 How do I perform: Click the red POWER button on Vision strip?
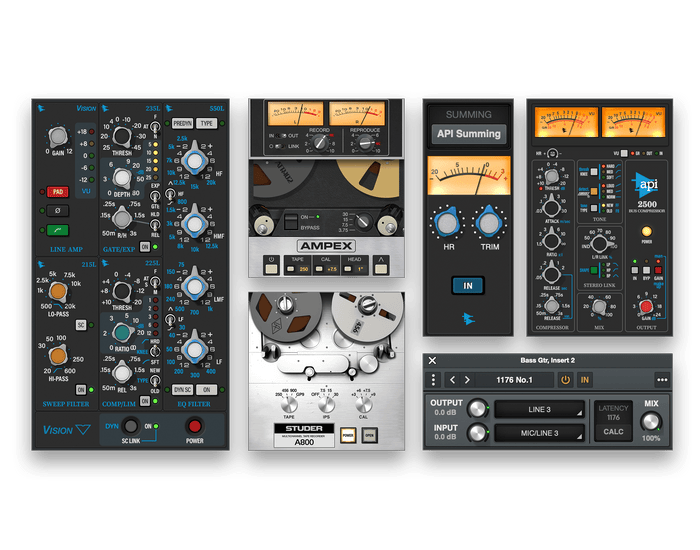coord(195,426)
